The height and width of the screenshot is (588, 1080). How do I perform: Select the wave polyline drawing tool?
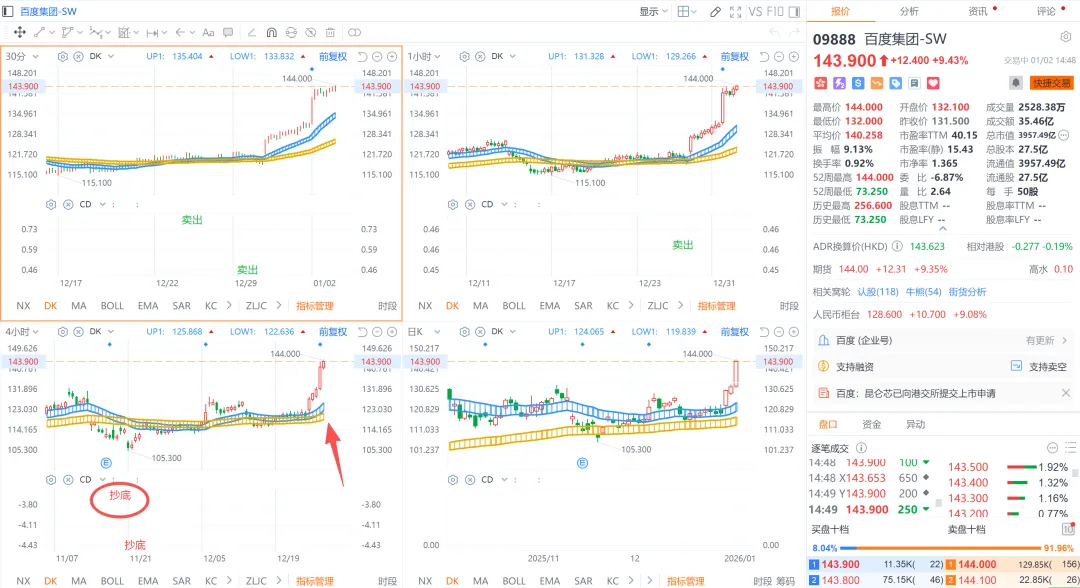pos(96,32)
